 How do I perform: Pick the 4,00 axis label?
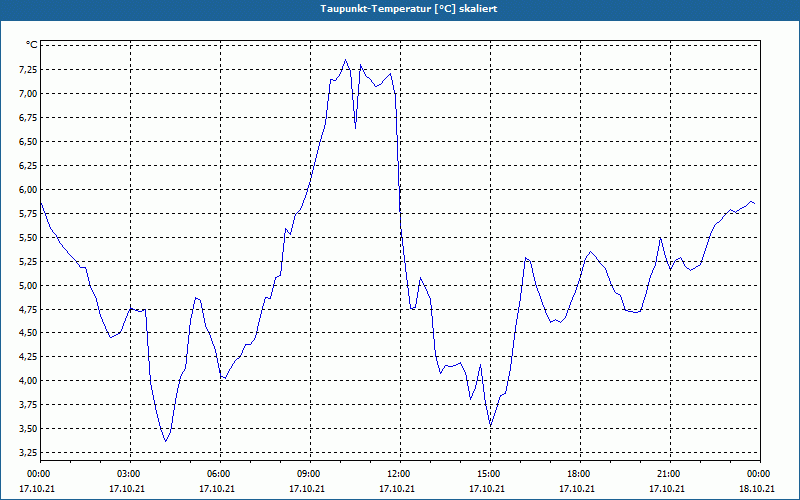coord(28,380)
